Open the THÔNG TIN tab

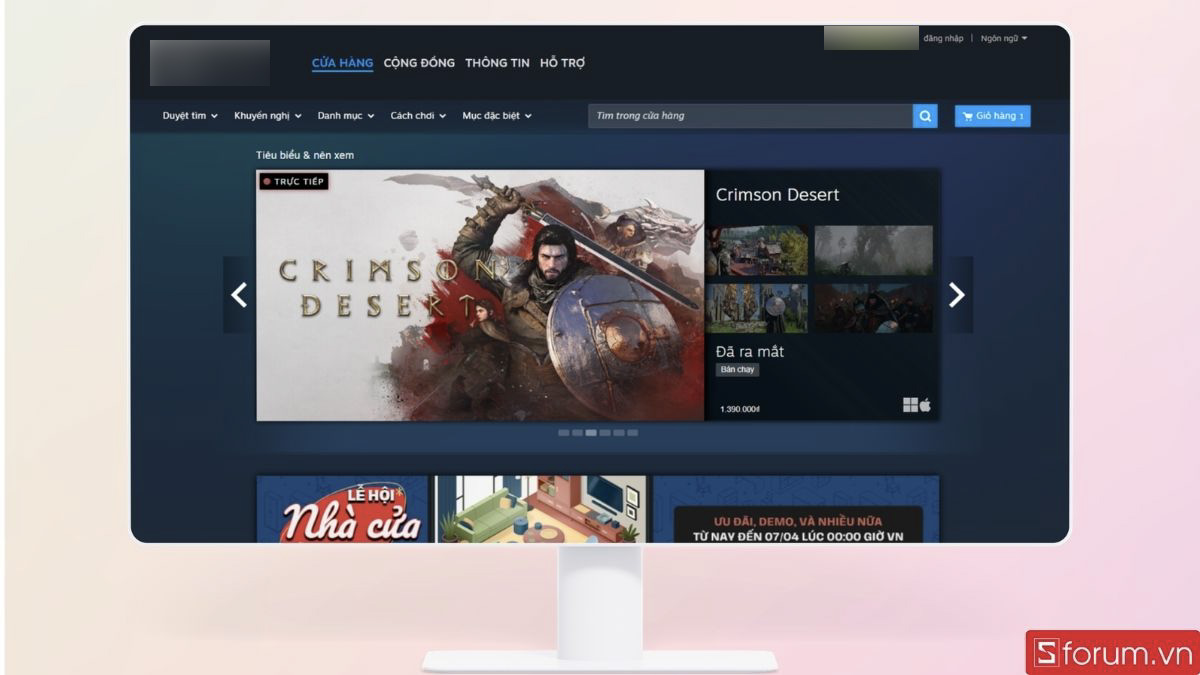[x=497, y=63]
